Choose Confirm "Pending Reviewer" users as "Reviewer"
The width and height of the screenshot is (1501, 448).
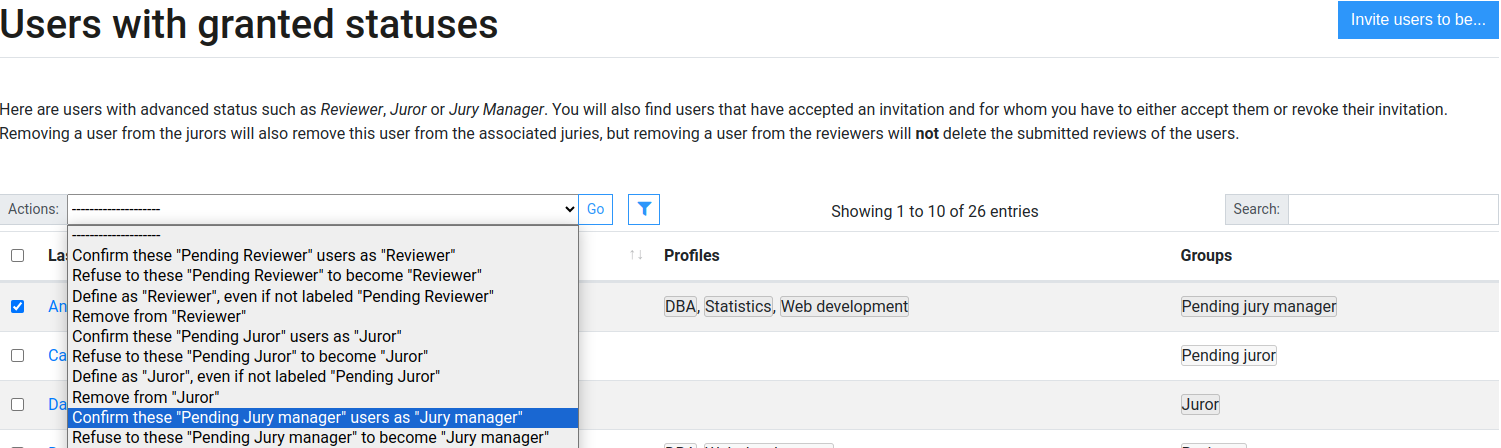(263, 255)
